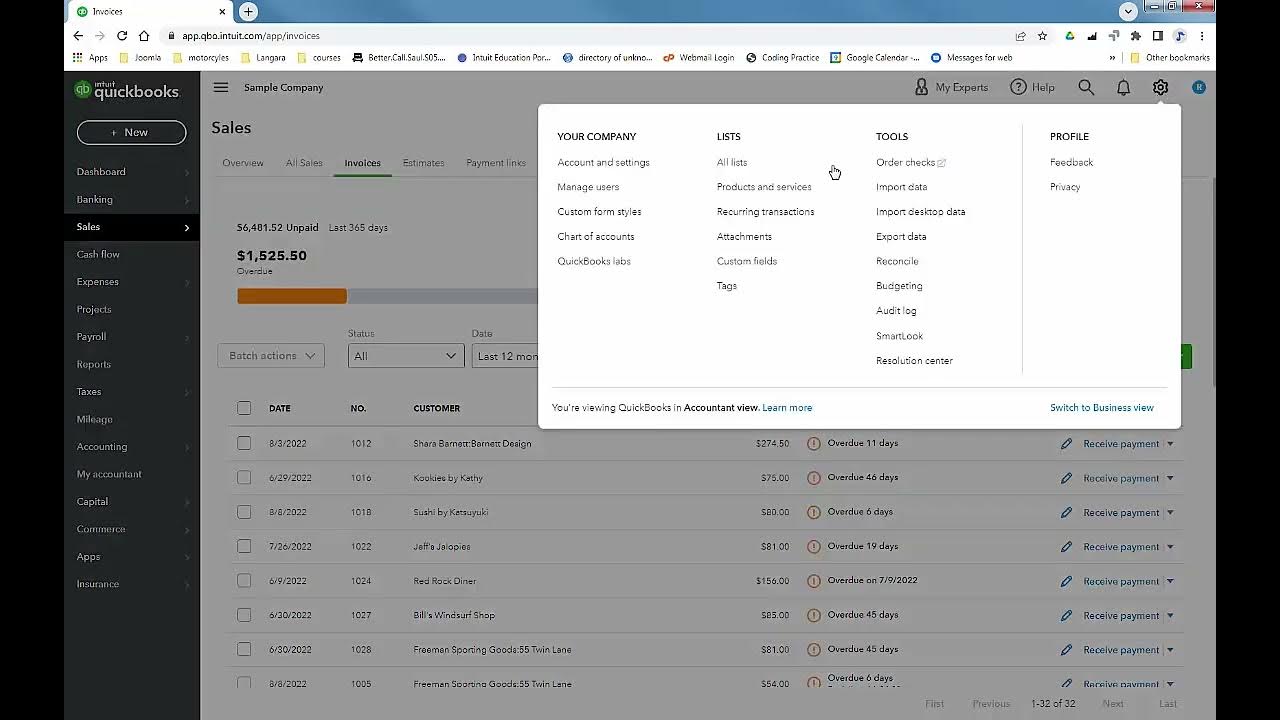Open a new browser tab
1280x720 pixels.
coord(248,11)
